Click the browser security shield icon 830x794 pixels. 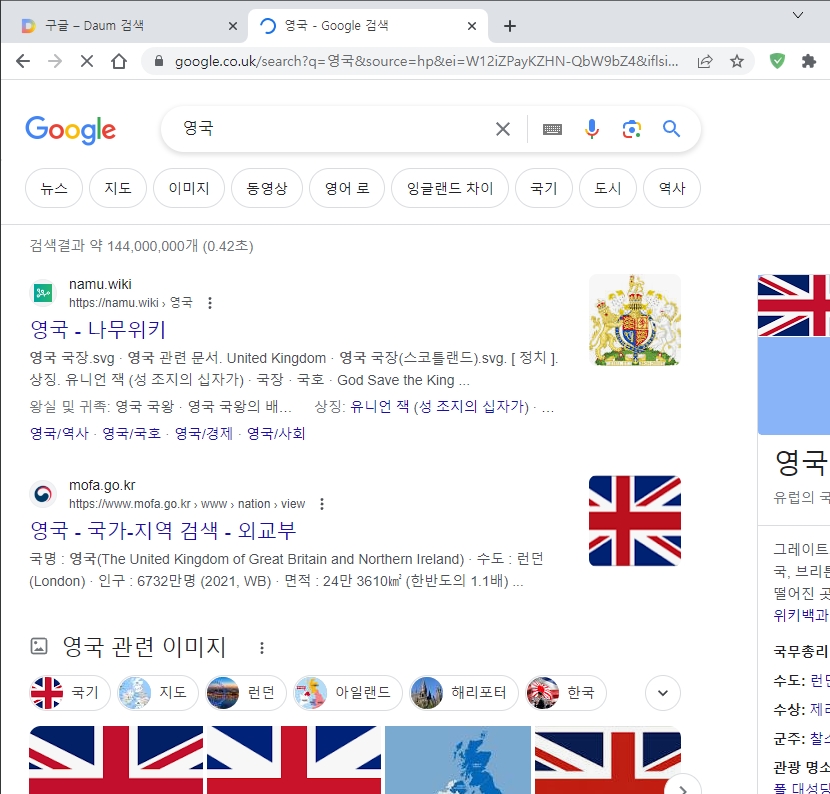(x=777, y=61)
